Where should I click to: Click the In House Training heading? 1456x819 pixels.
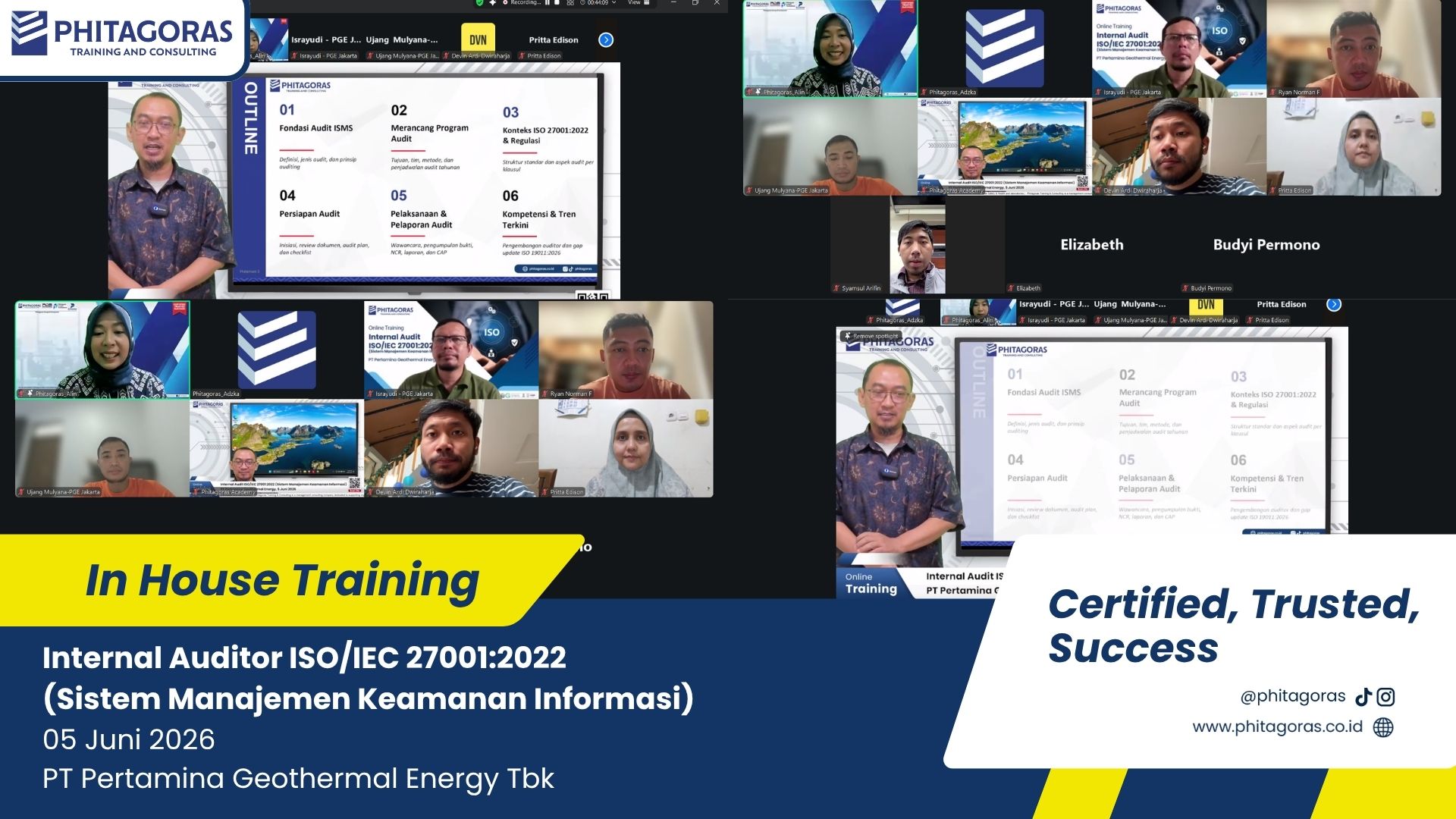click(x=282, y=580)
